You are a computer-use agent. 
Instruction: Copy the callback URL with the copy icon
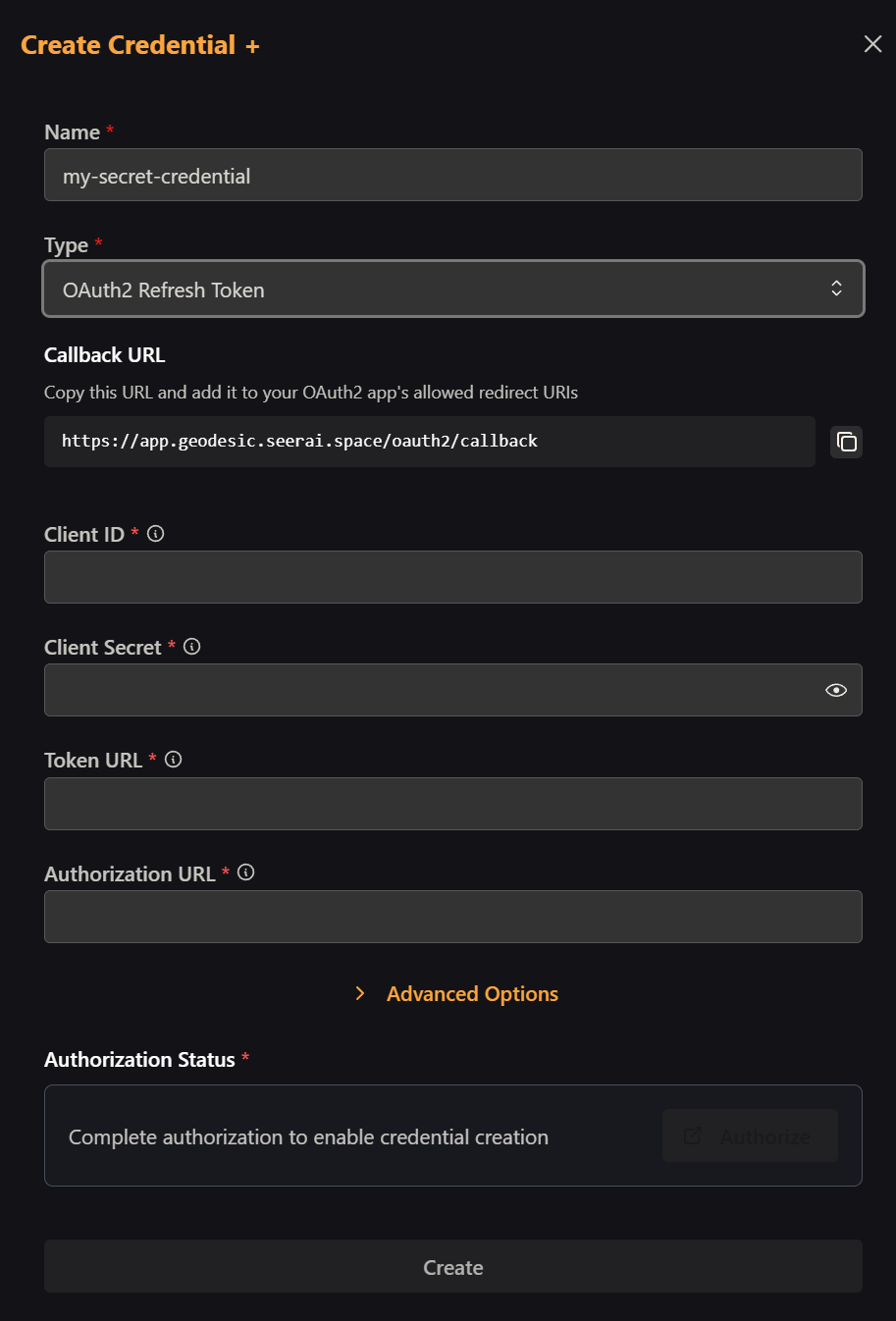[x=846, y=442]
